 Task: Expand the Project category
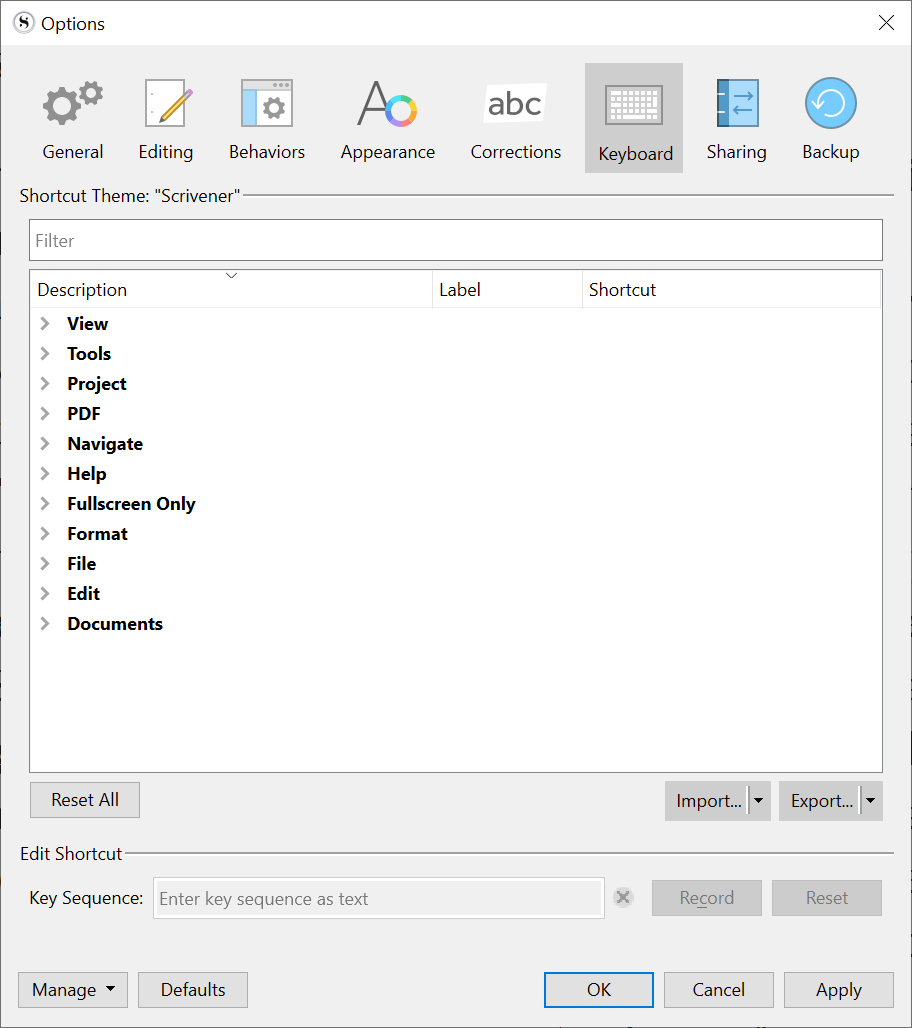click(x=45, y=384)
